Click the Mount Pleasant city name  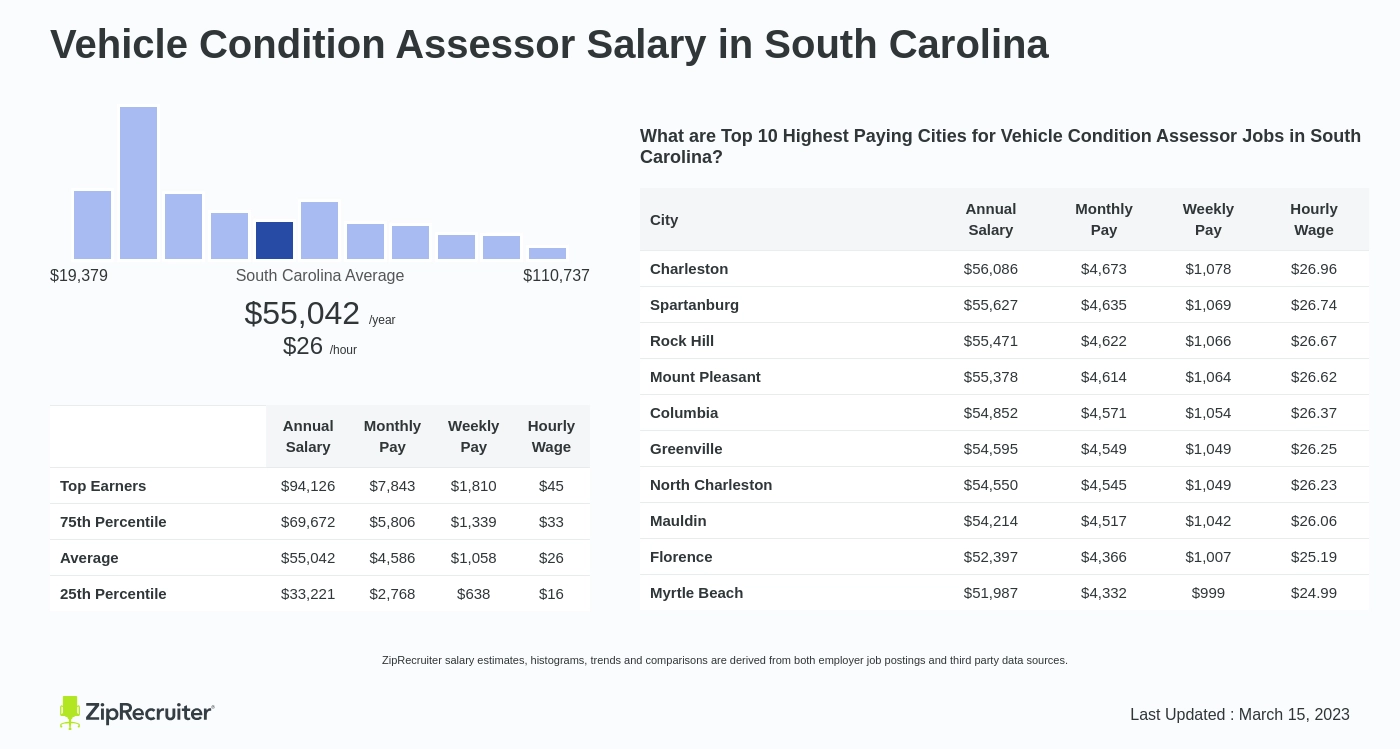705,377
